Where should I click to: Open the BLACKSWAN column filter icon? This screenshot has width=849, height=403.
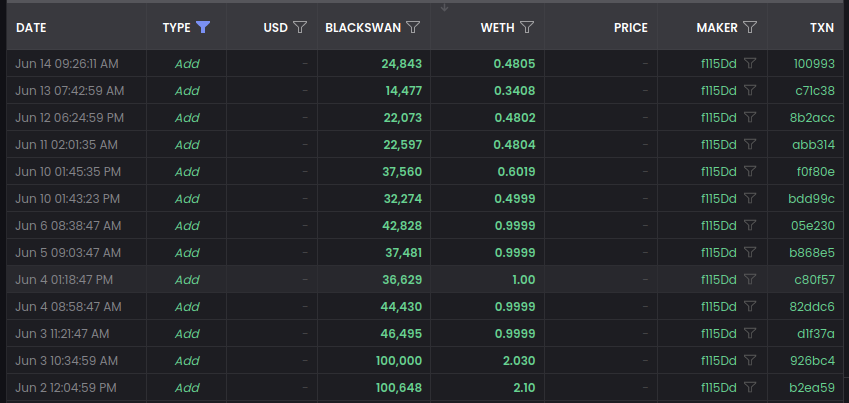tap(413, 28)
